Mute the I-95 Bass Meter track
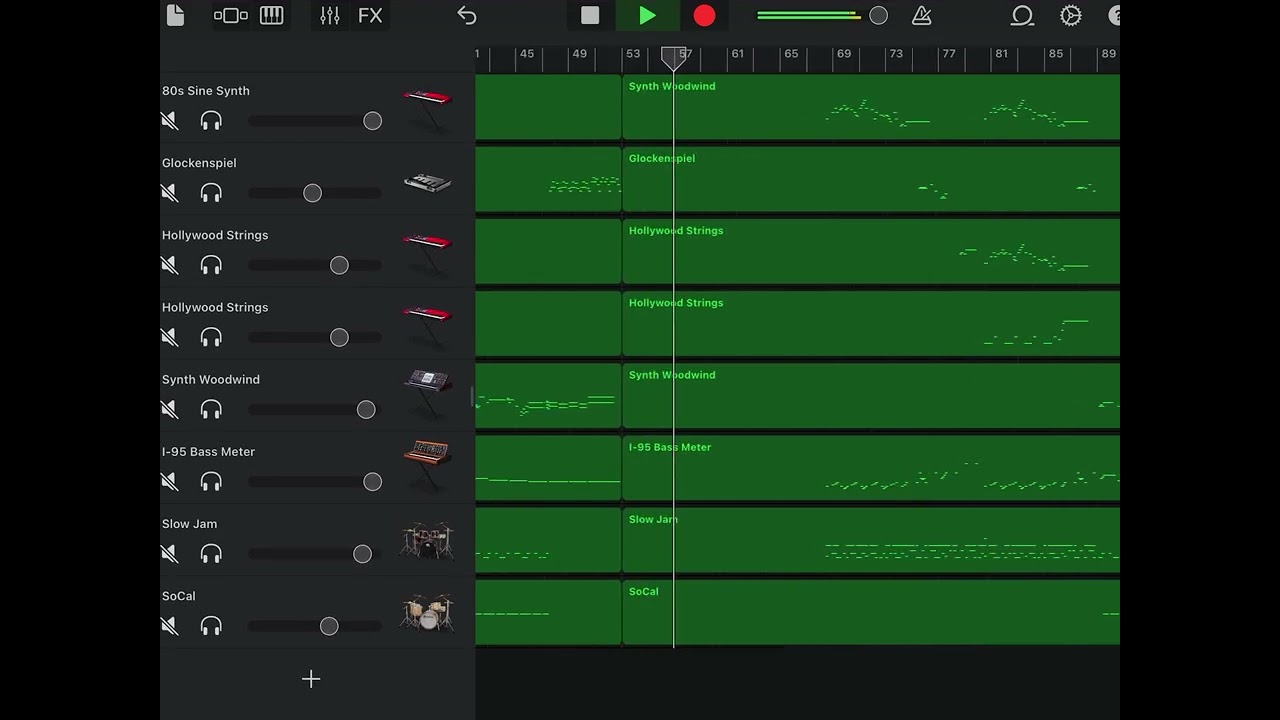1280x720 pixels. 170,481
